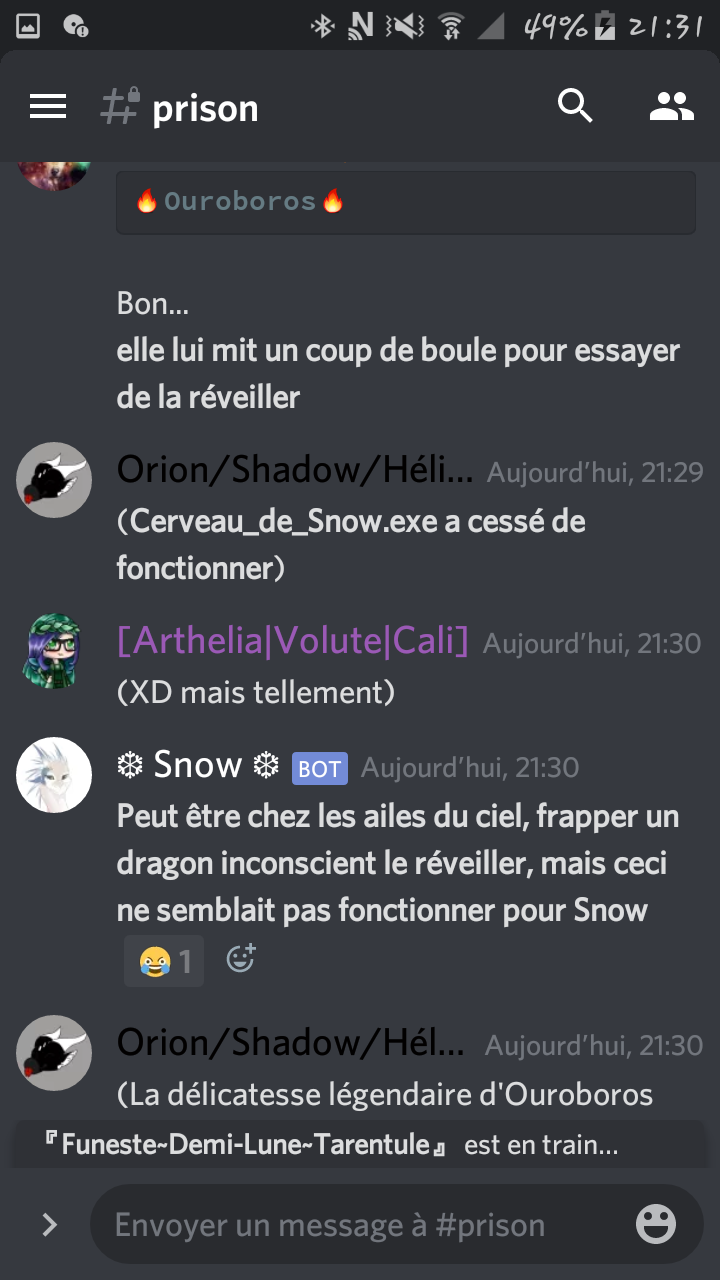
Task: Tap the Funeste~Demi-Lune~Tarentule typing indicator
Action: pos(330,1144)
